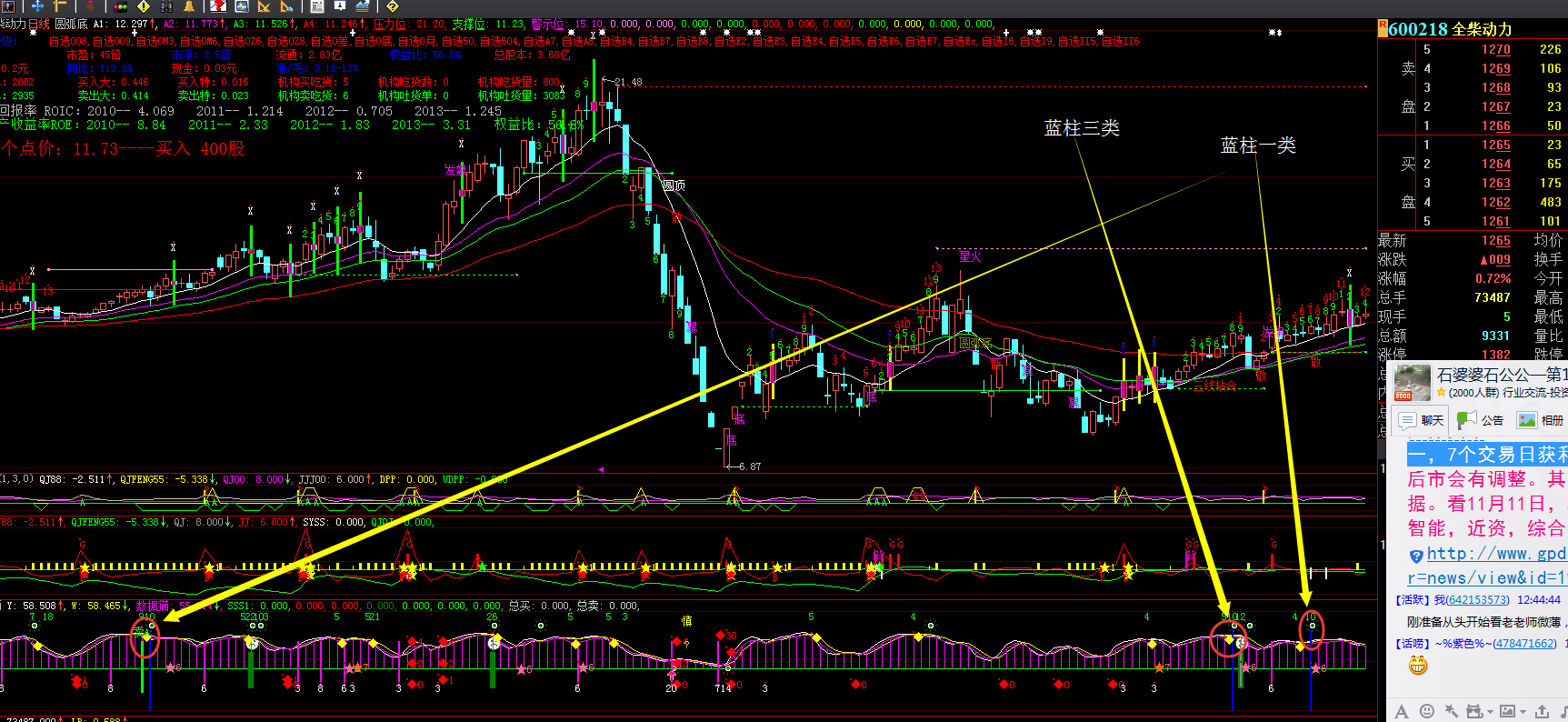Click the chart with red question mark
Viewport: 1568px width, 722px height.
(x=218, y=6)
